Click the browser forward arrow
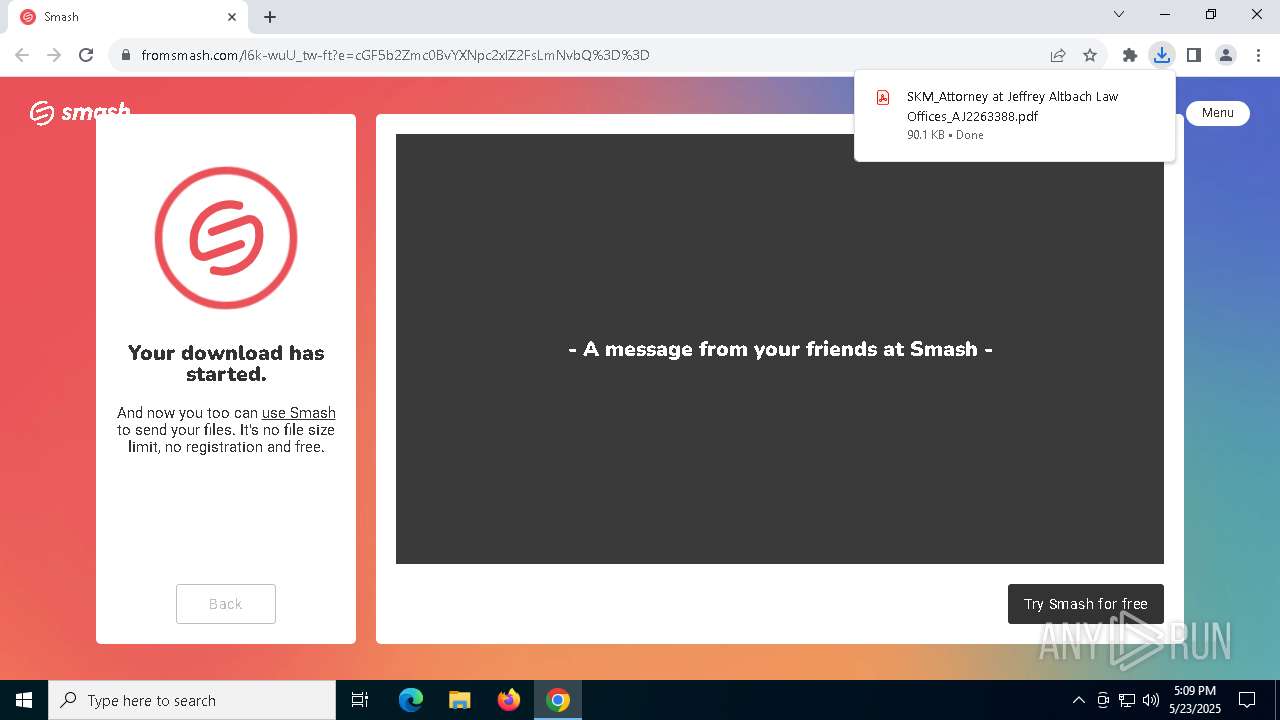The image size is (1280, 720). pyautogui.click(x=54, y=55)
